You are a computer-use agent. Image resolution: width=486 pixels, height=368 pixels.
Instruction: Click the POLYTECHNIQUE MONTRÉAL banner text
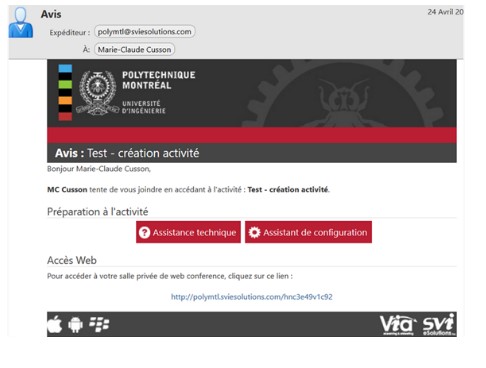159,80
